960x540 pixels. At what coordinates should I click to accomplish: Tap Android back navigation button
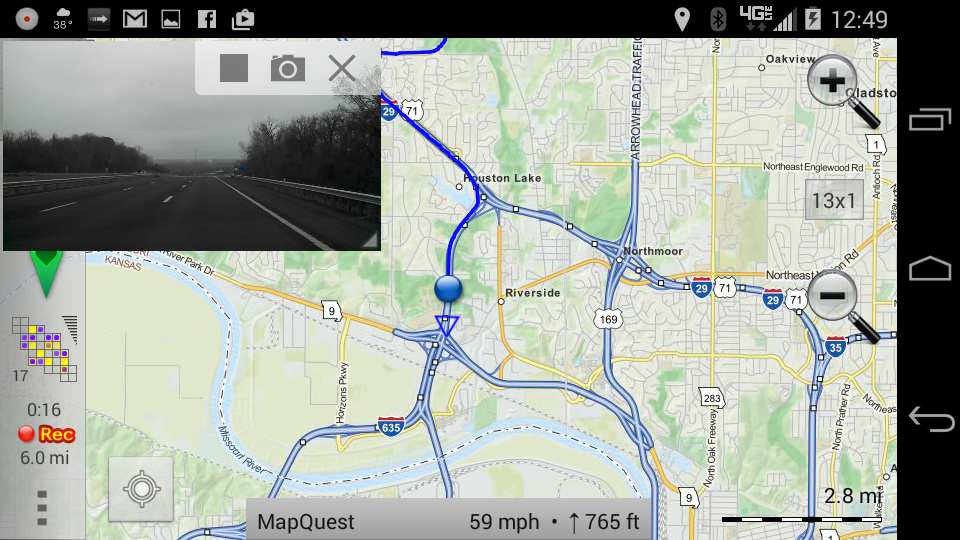click(x=931, y=419)
